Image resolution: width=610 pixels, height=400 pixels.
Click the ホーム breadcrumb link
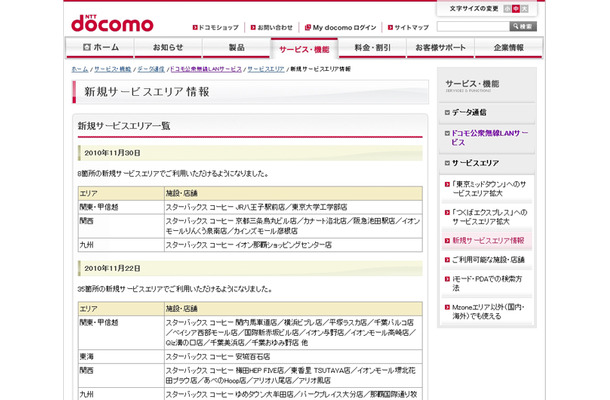click(80, 69)
